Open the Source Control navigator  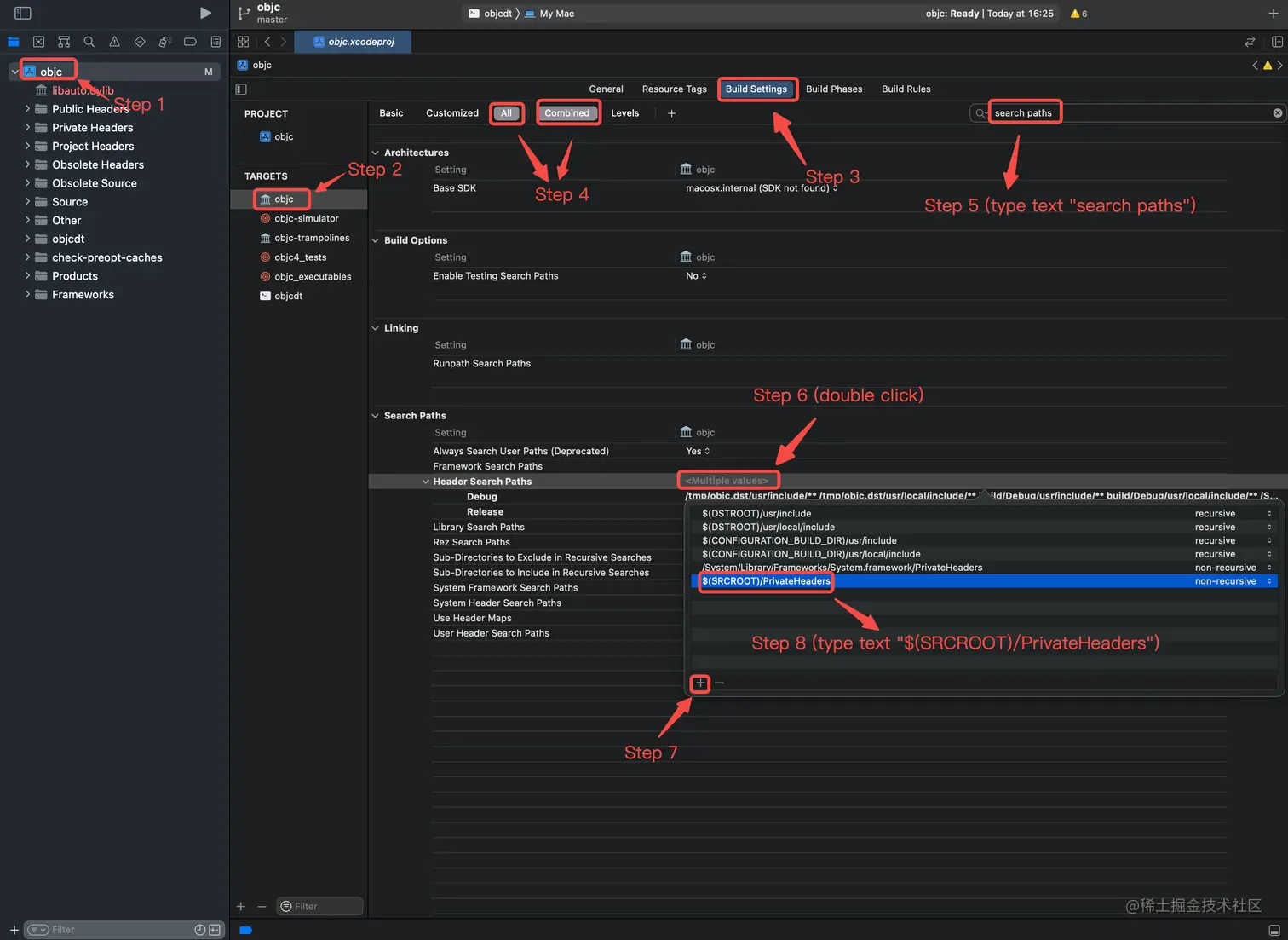[38, 42]
